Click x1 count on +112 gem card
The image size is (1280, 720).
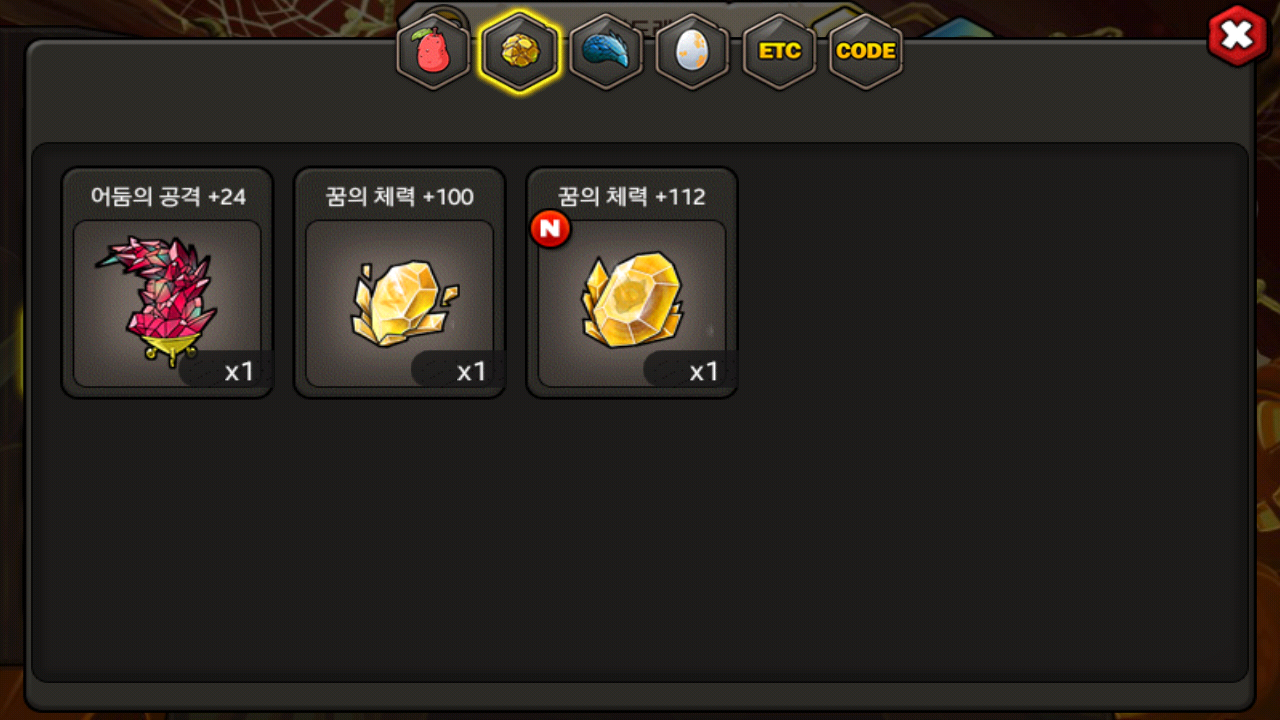[x=704, y=372]
